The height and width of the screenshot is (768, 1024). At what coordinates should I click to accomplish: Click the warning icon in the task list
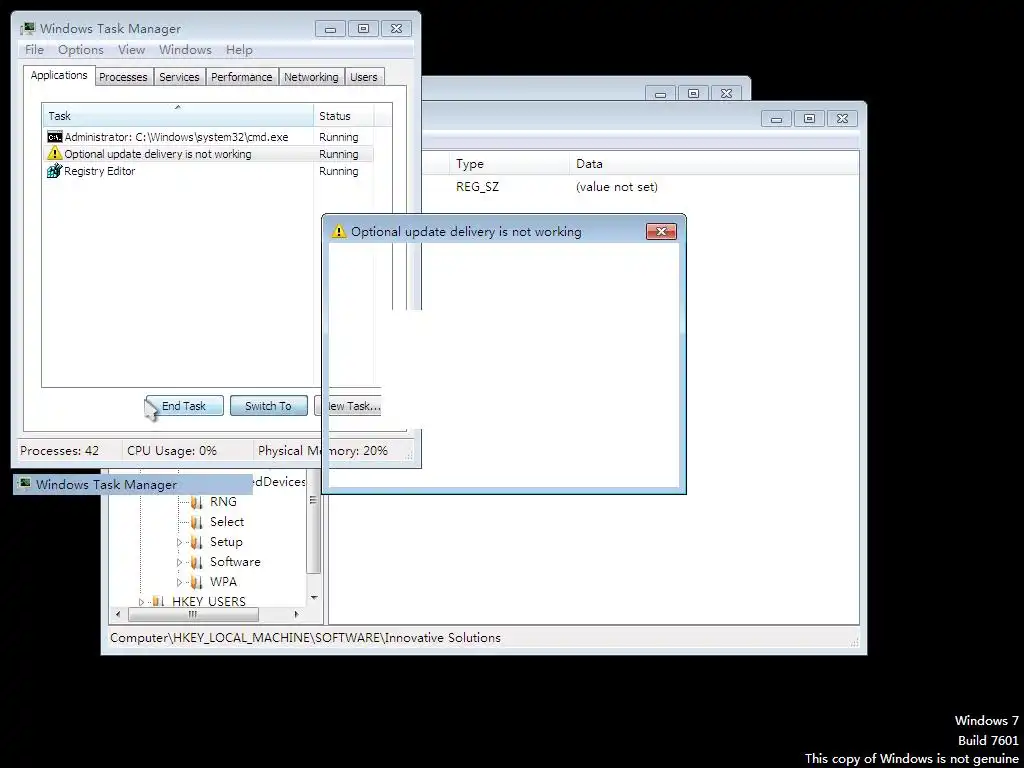tap(55, 154)
